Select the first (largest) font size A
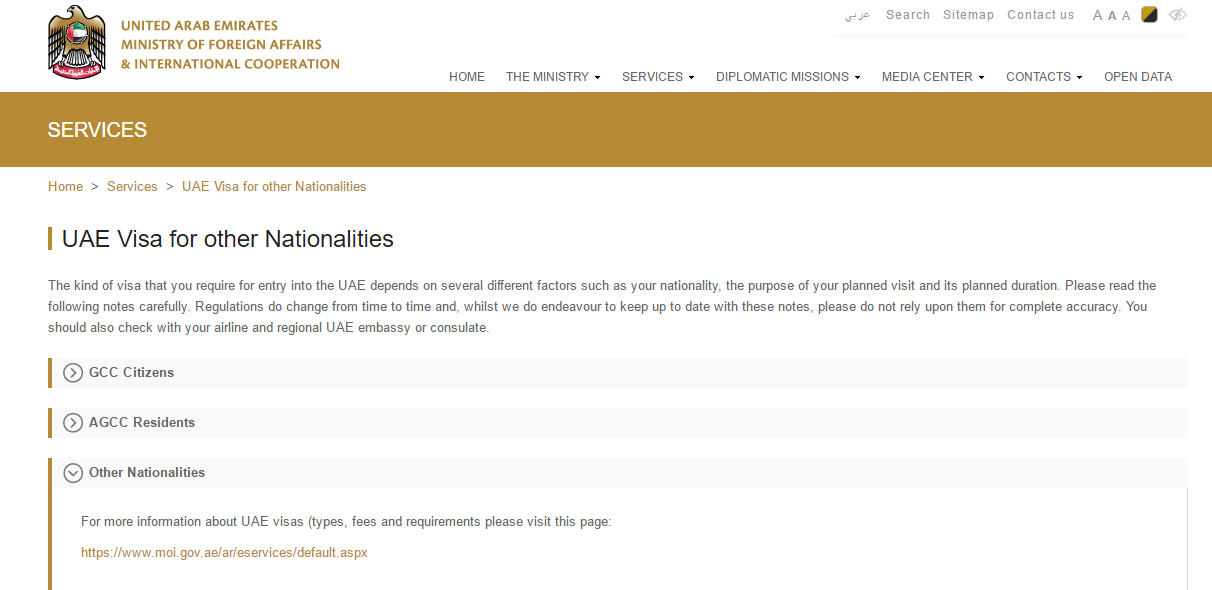The height and width of the screenshot is (590, 1212). coord(1098,16)
